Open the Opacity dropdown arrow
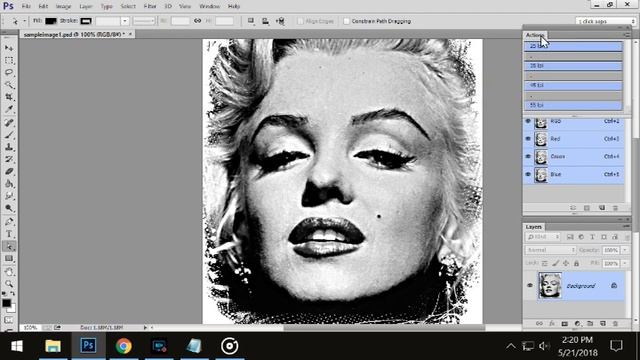This screenshot has width=640, height=360. pyautogui.click(x=625, y=250)
